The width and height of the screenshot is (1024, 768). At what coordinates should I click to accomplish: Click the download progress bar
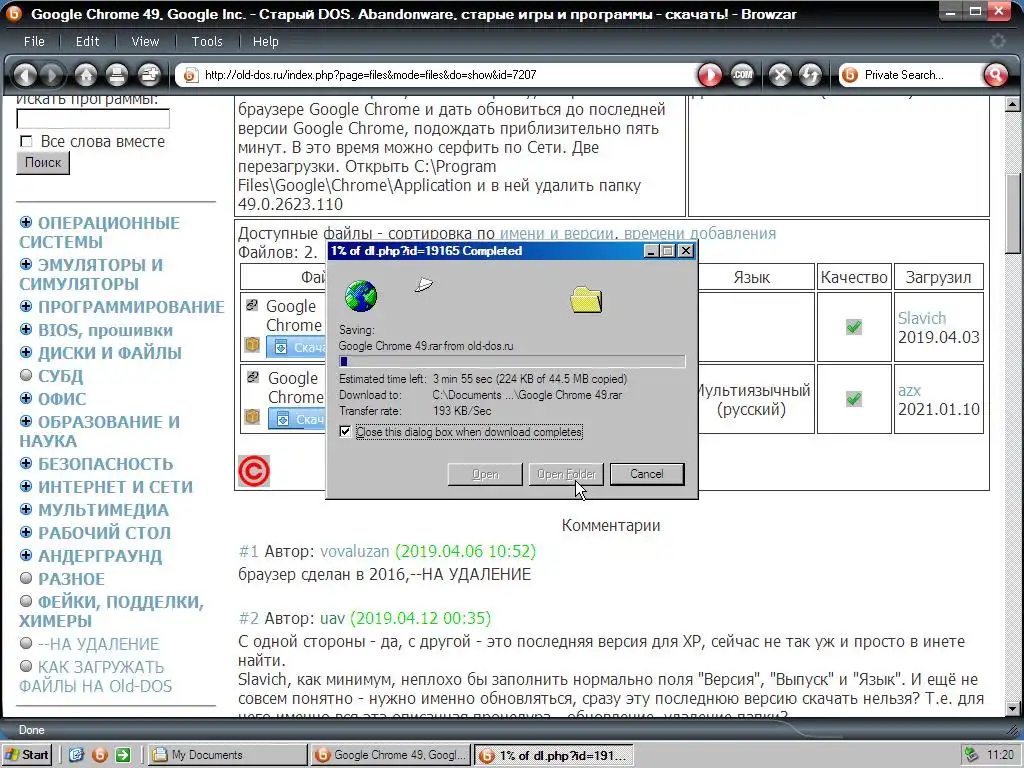512,361
